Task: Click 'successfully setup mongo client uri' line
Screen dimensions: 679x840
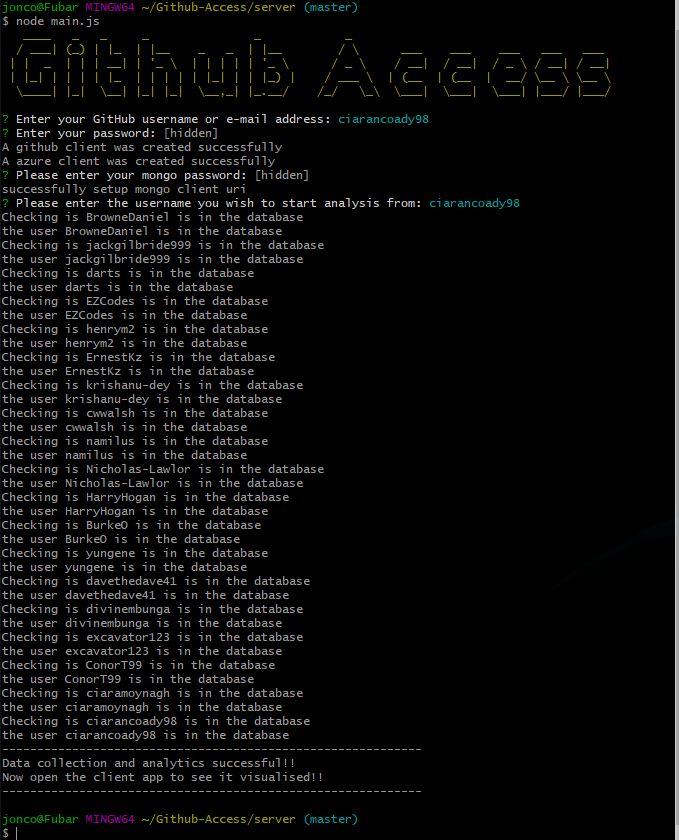Action: [124, 189]
